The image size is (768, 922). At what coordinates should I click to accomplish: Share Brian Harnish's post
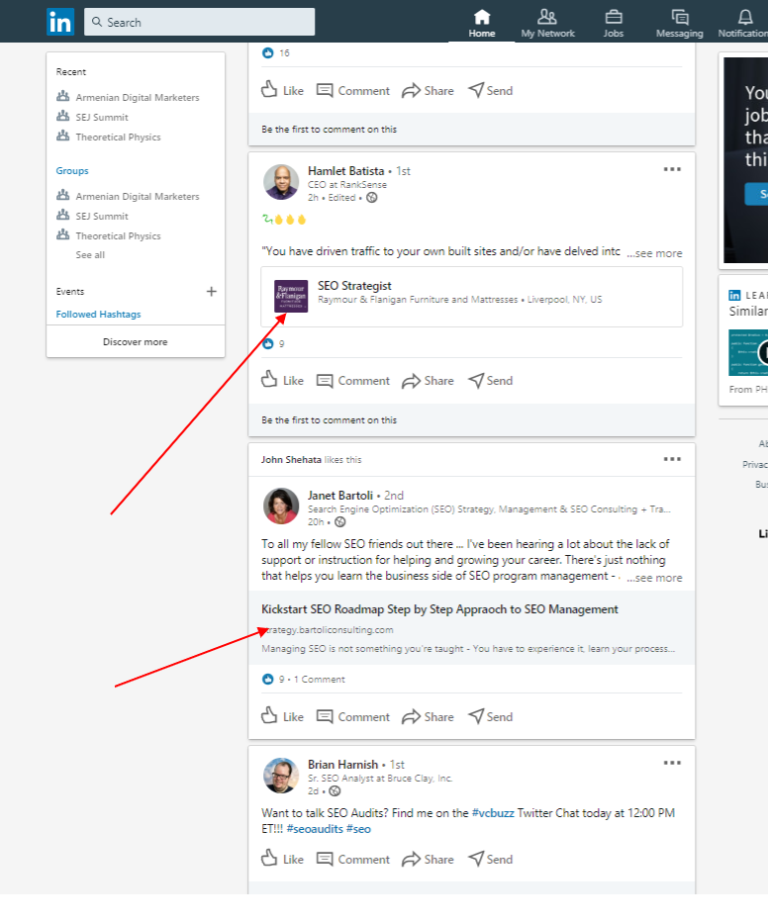428,859
